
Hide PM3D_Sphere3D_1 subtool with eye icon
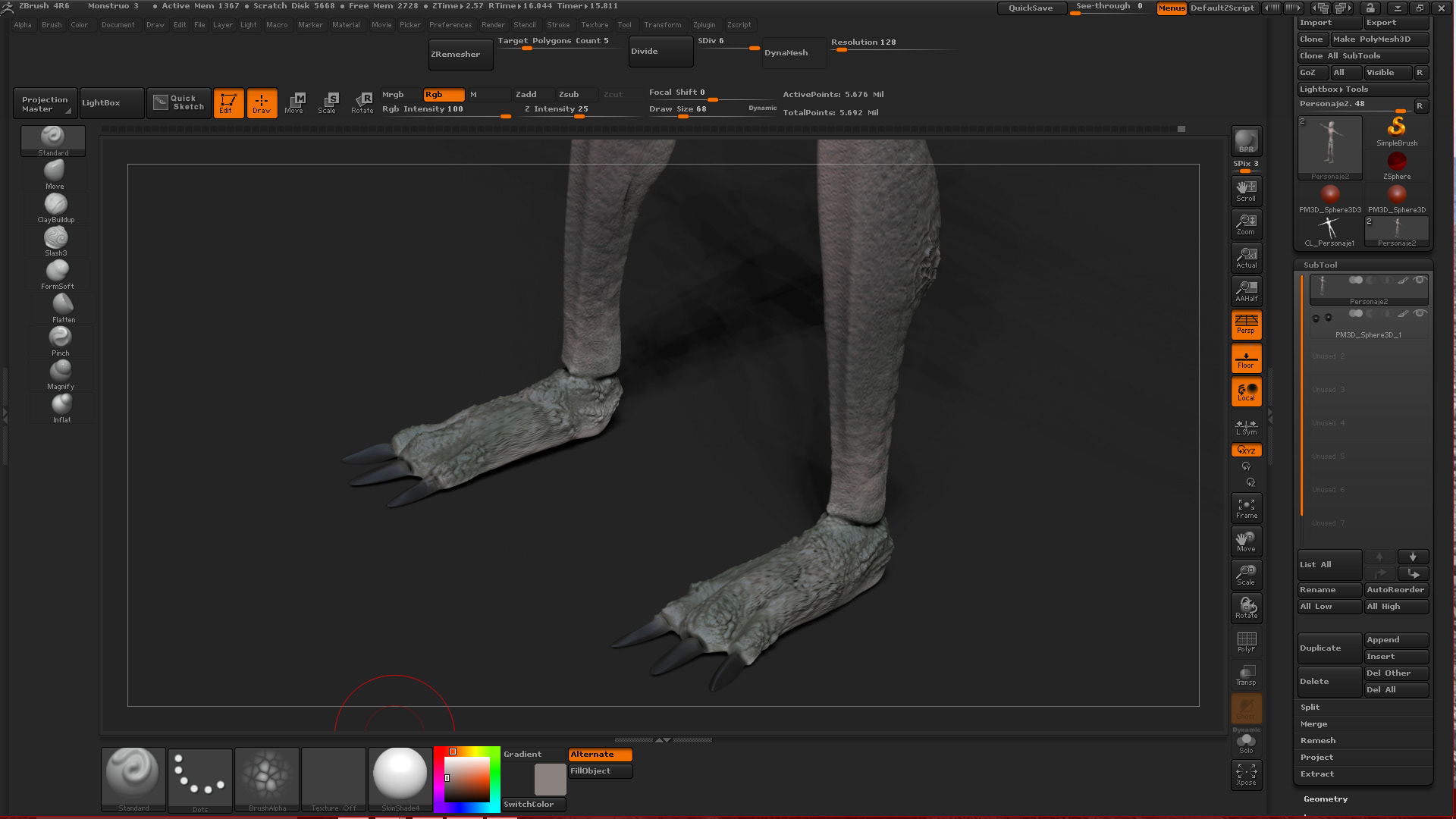click(x=1420, y=313)
